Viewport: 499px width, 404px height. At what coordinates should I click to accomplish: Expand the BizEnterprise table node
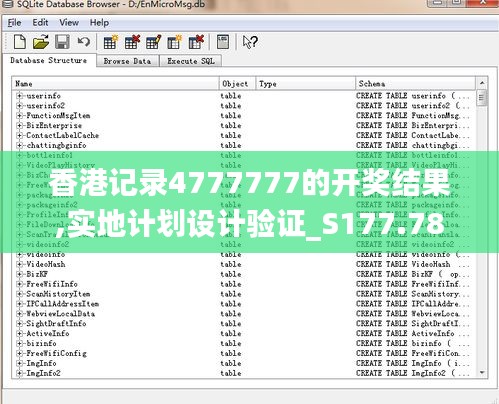coord(19,126)
